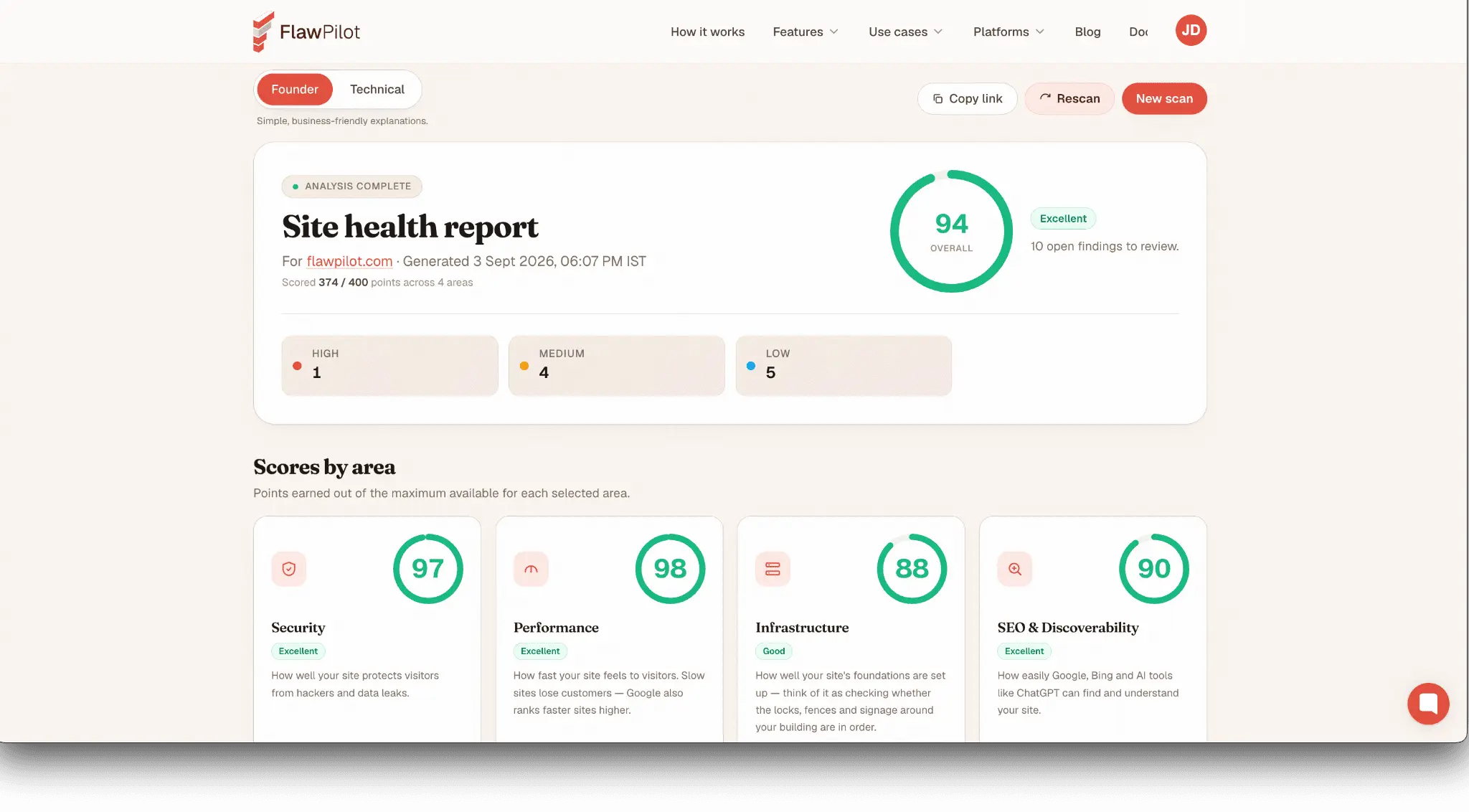The image size is (1469, 812).
Task: Click the 'Scores by area' heading
Action: 324,467
